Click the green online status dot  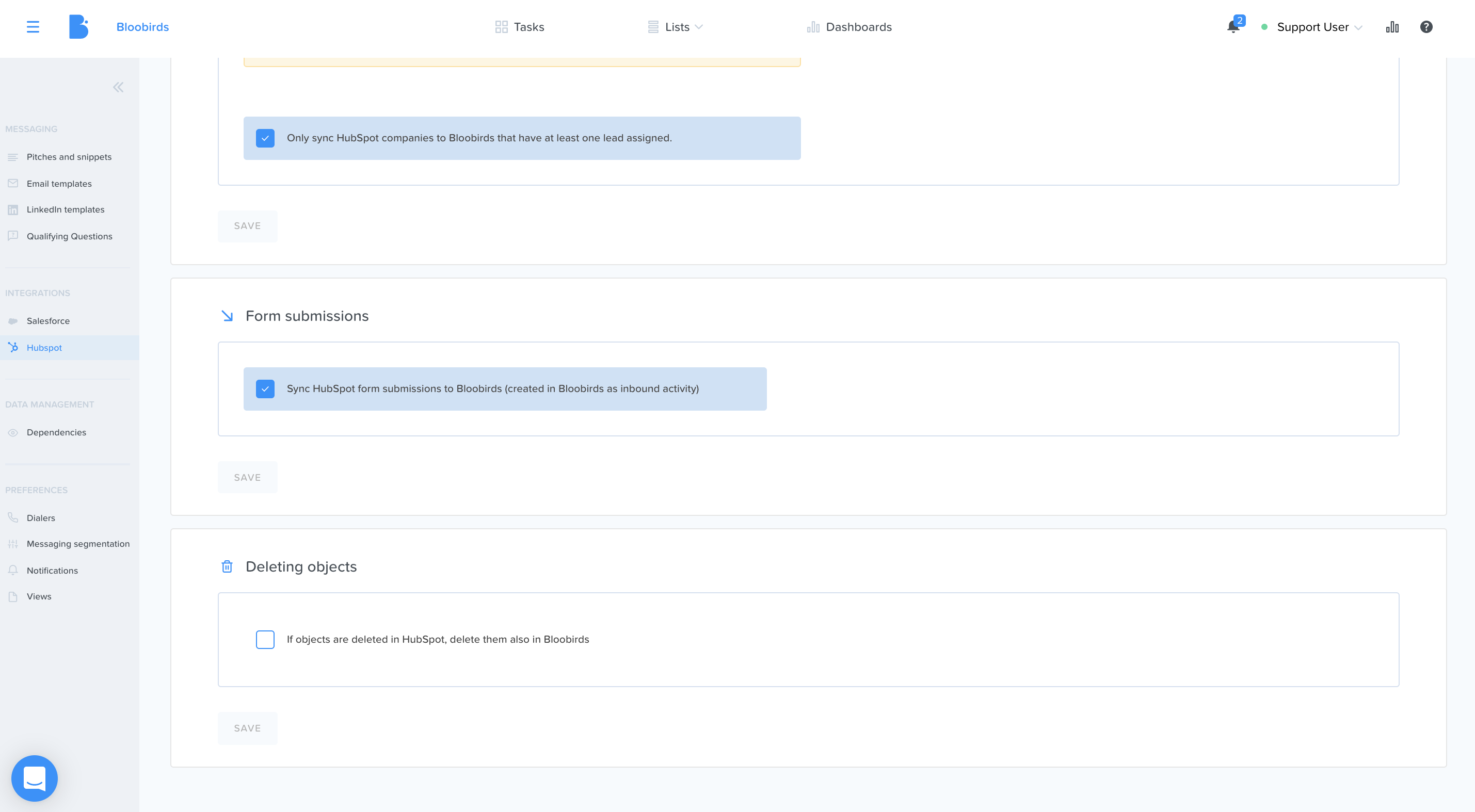coord(1264,27)
